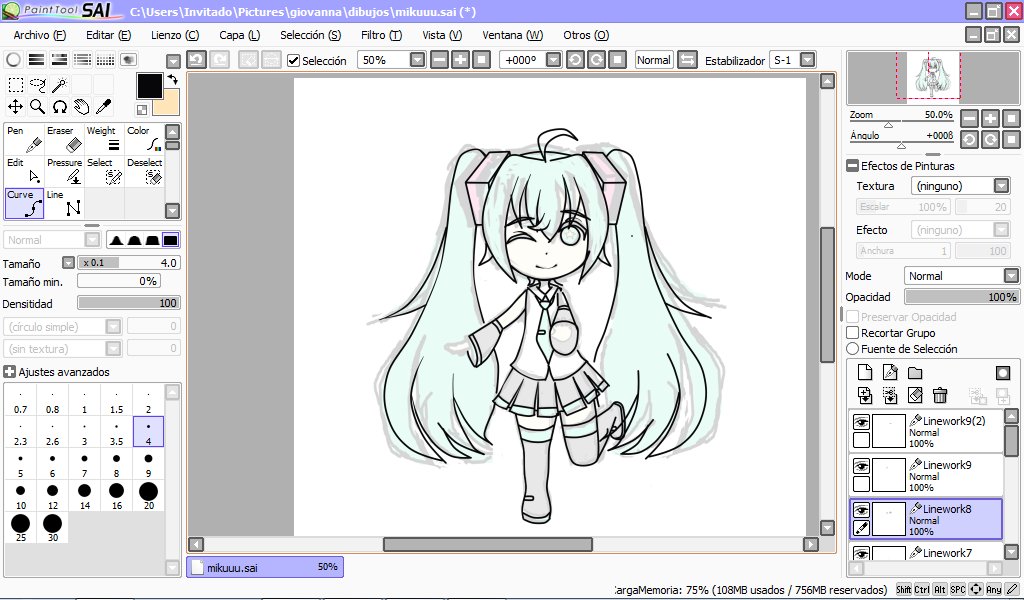
Task: Open the Estabilizador S-1 dropdown
Action: [x=808, y=60]
